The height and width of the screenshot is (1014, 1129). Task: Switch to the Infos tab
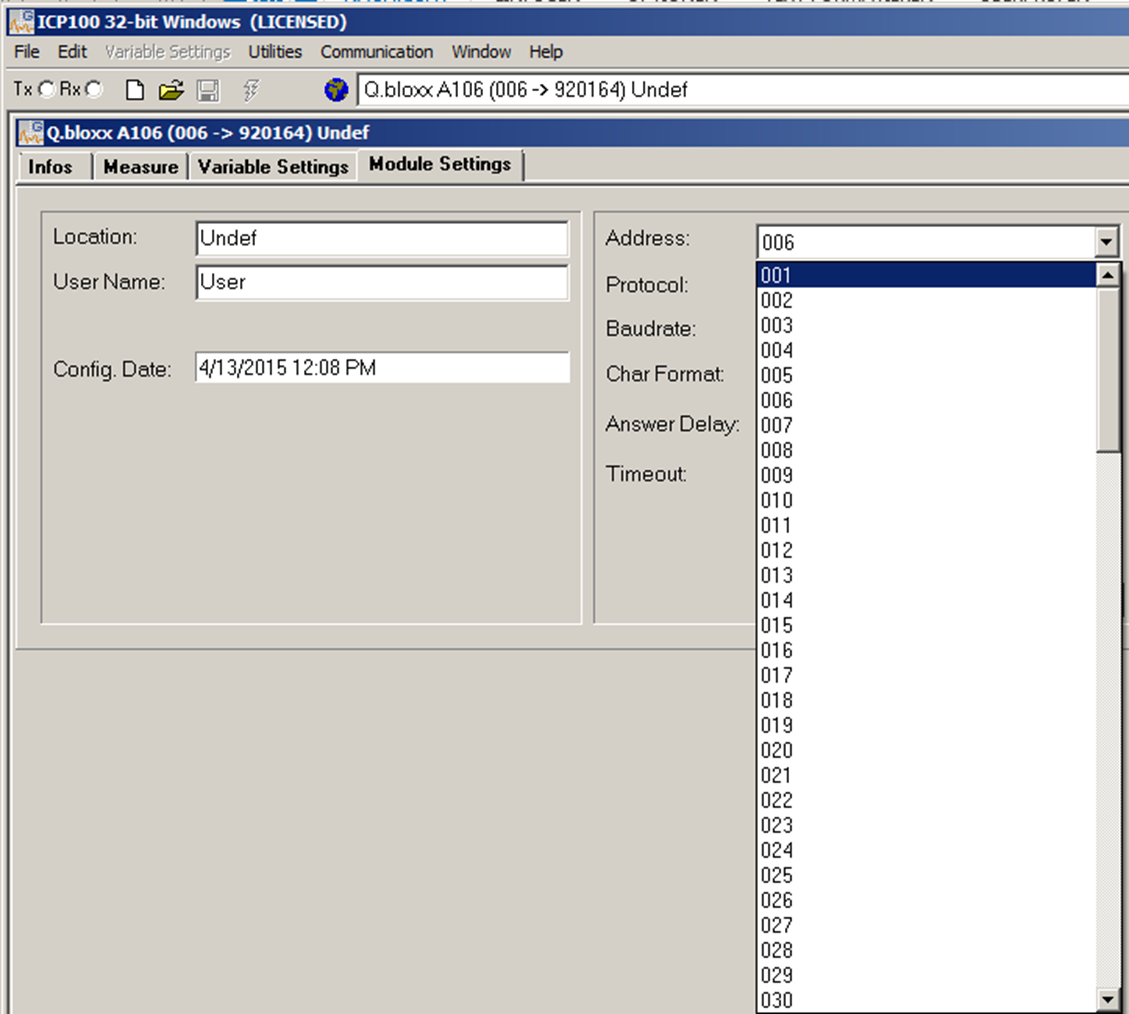pyautogui.click(x=52, y=166)
